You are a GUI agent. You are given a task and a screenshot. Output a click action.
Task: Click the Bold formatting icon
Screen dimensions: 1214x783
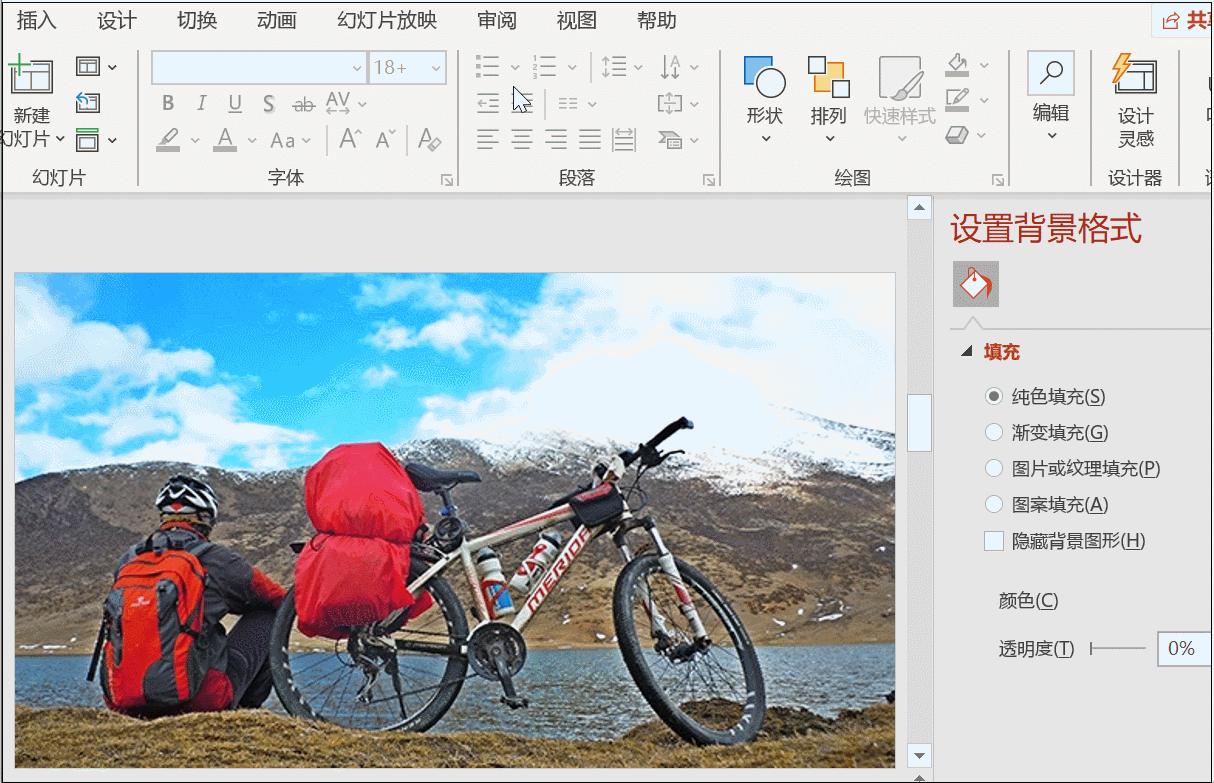coord(168,103)
